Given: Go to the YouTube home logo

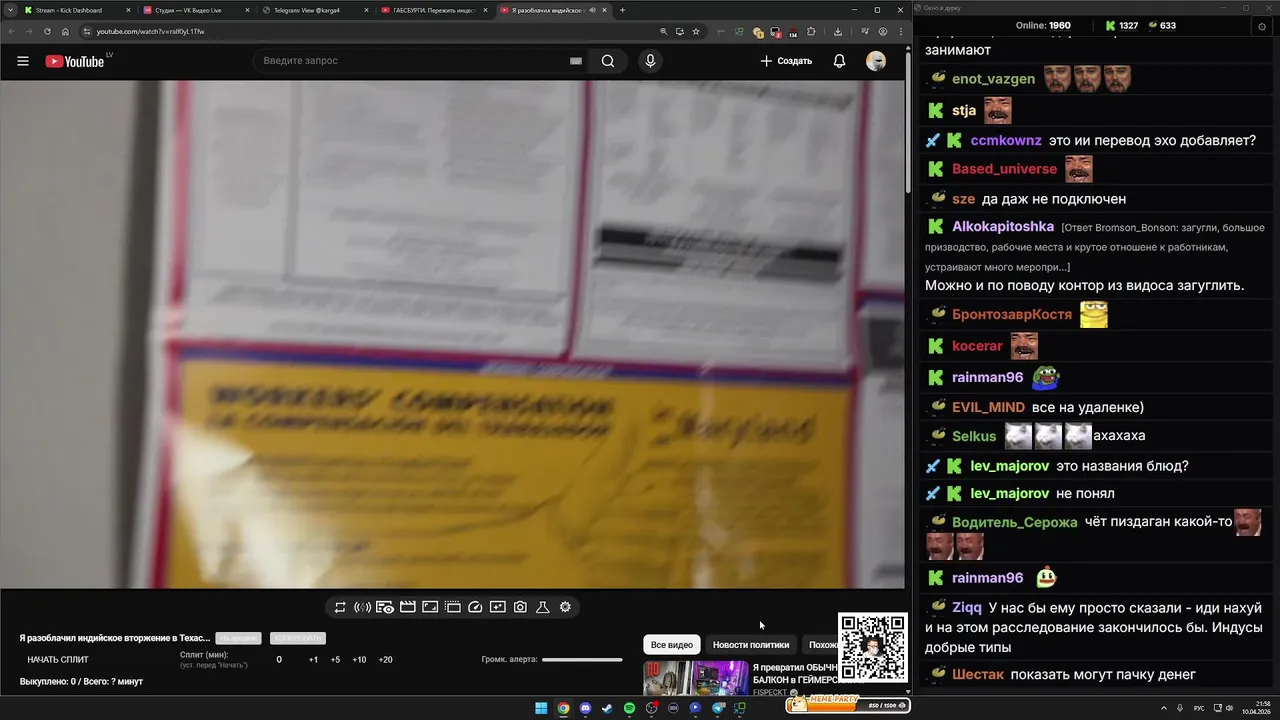Looking at the screenshot, I should tap(75, 61).
